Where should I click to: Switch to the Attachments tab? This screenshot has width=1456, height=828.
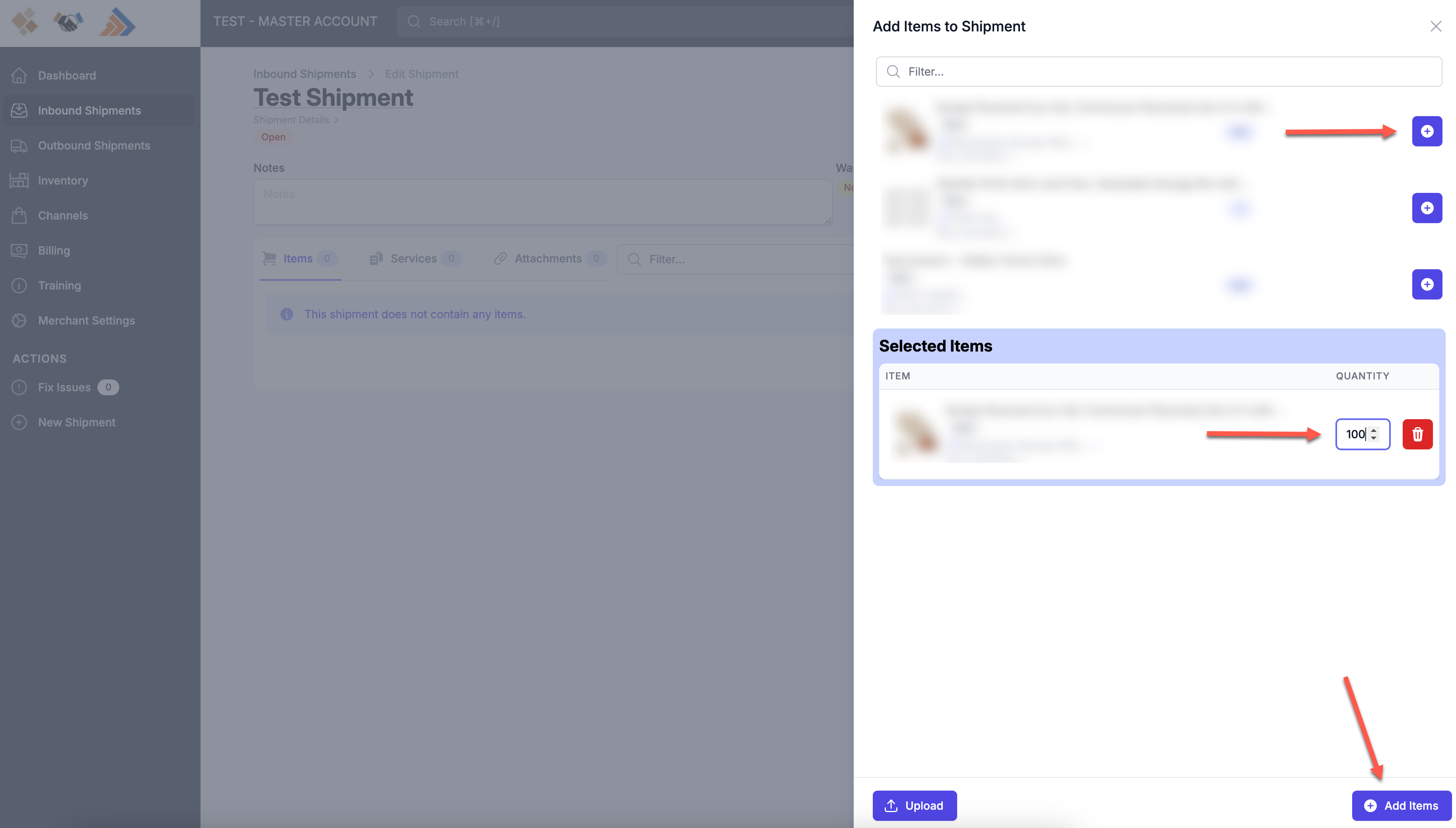pos(548,259)
